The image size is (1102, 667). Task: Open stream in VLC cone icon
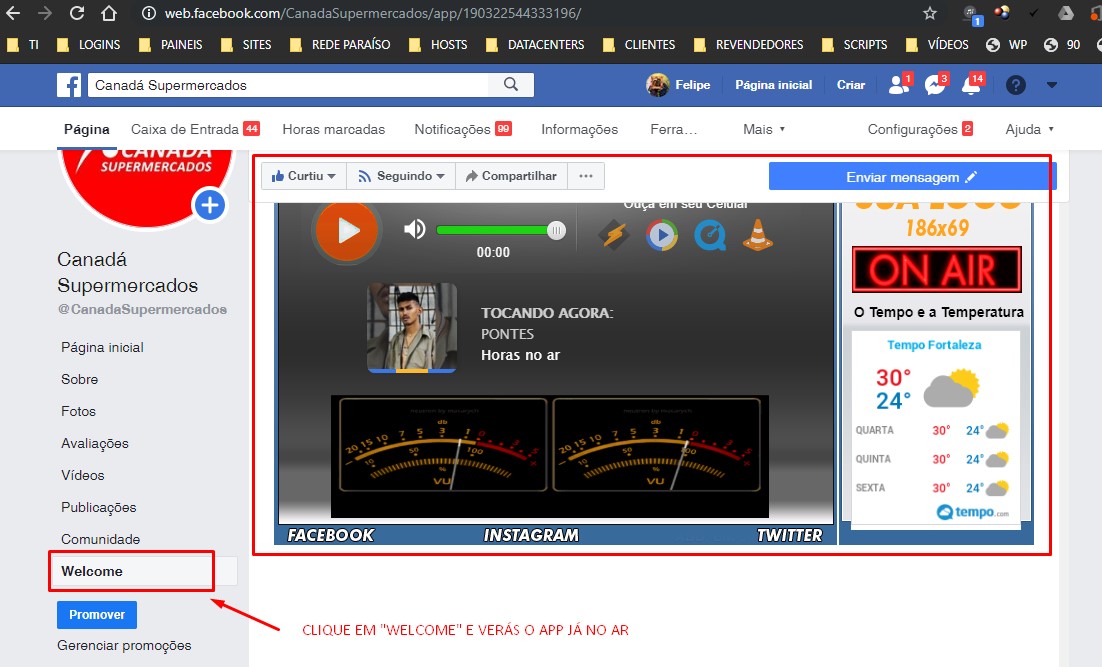coord(758,235)
